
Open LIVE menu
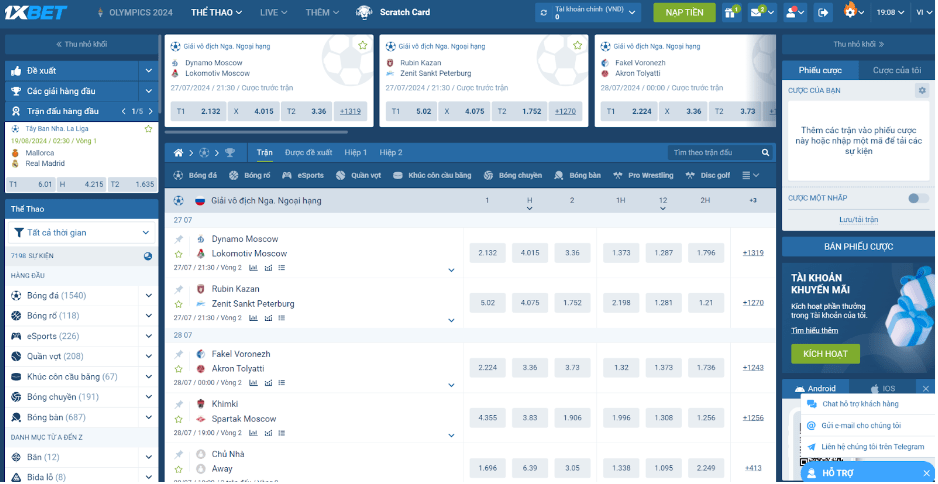tap(274, 12)
